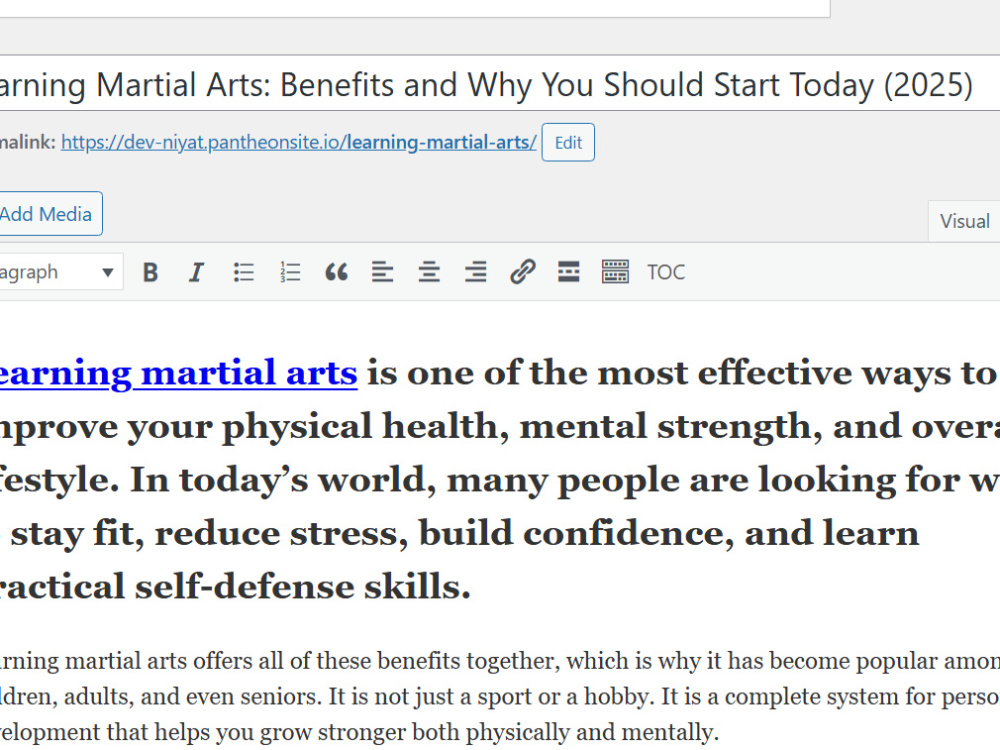Align text right
1000x750 pixels.
click(x=476, y=272)
